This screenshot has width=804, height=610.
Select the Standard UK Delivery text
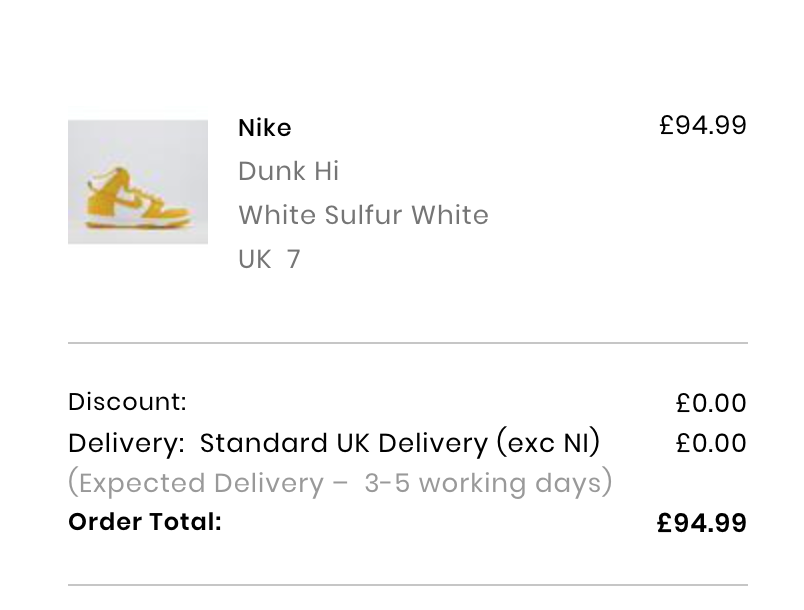pos(344,443)
